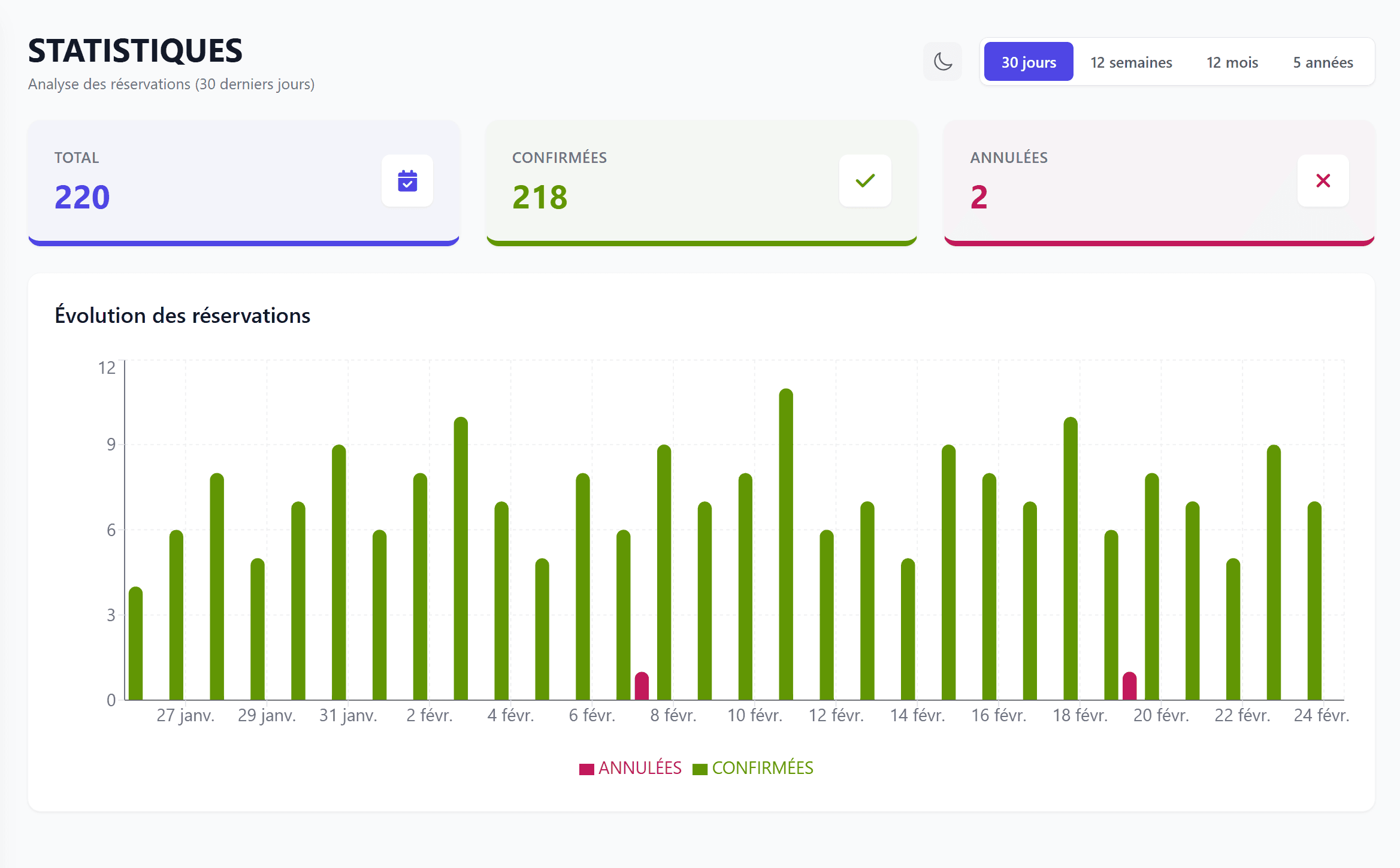Screen dimensions: 1400x868
Task: Click the Annulées count 2
Action: [x=978, y=197]
